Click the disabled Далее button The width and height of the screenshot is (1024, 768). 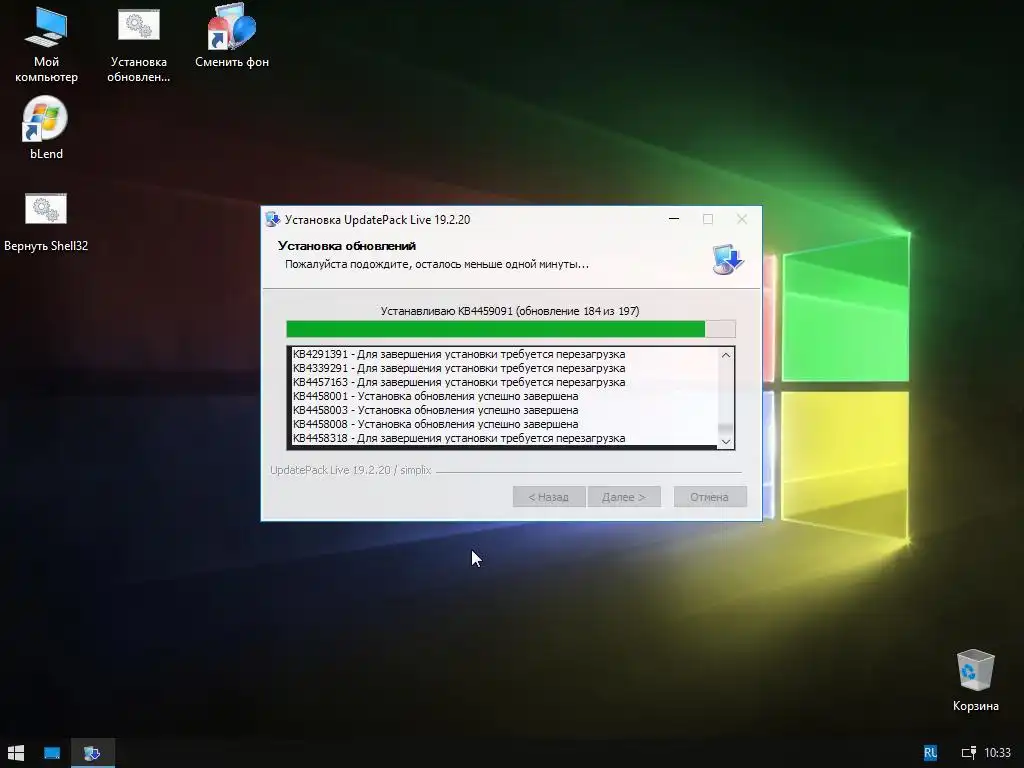click(624, 497)
